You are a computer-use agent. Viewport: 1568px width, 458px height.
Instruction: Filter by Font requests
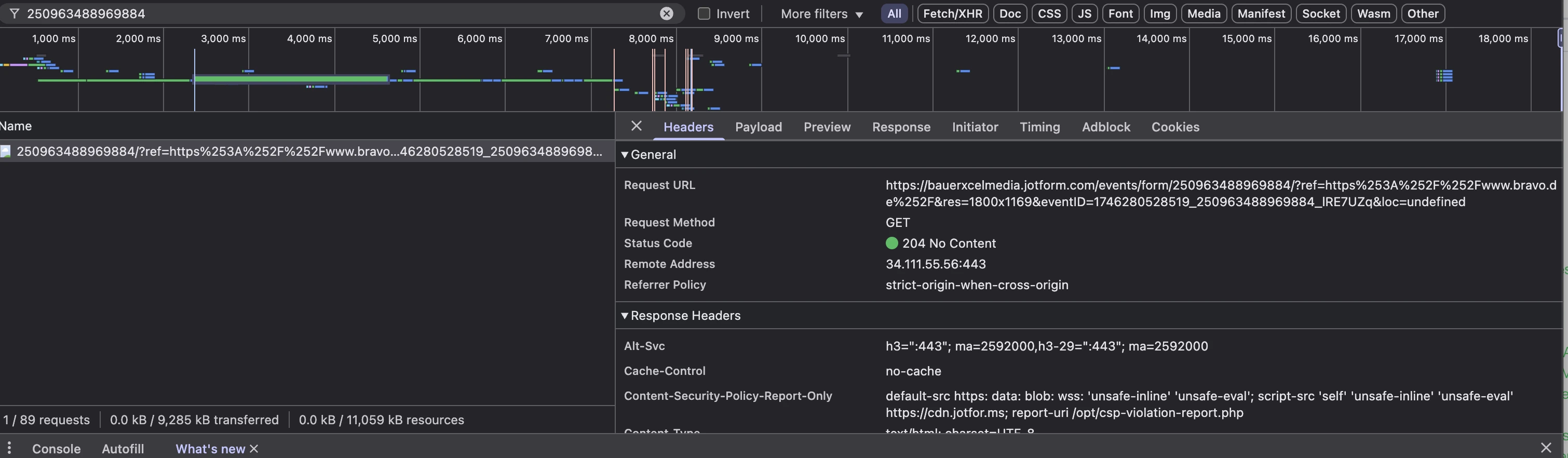[1120, 14]
